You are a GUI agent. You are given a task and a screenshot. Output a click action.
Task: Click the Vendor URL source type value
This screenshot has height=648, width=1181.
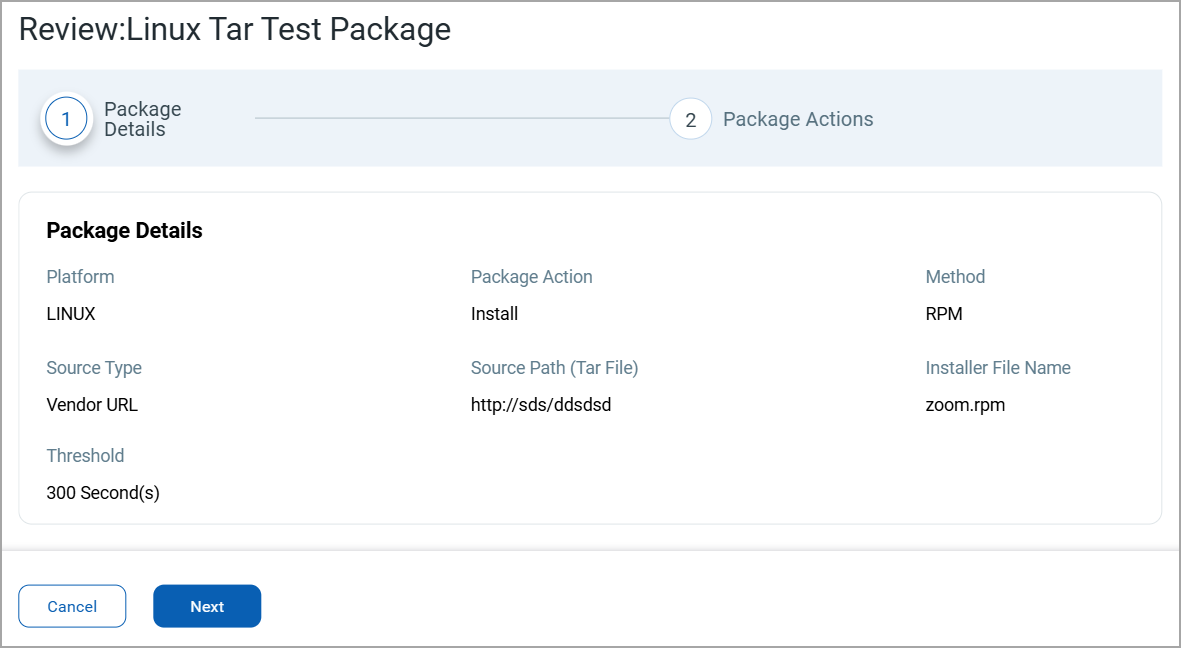coord(92,405)
